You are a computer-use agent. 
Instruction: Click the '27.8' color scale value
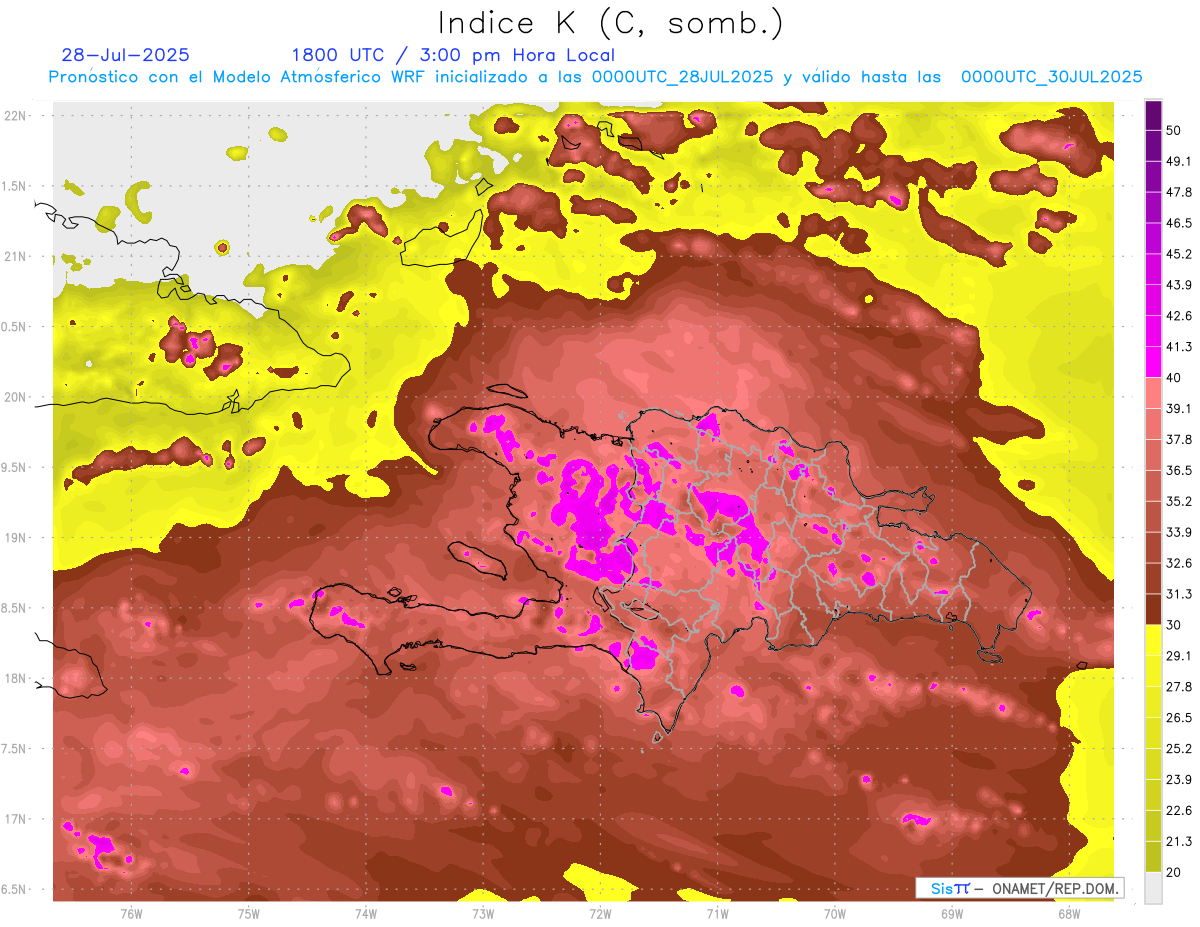(1179, 687)
